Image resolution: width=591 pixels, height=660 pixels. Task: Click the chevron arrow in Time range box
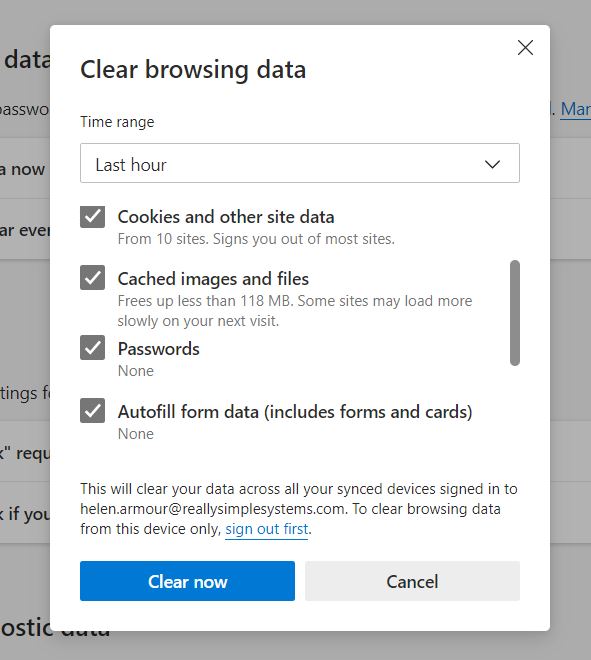point(492,164)
